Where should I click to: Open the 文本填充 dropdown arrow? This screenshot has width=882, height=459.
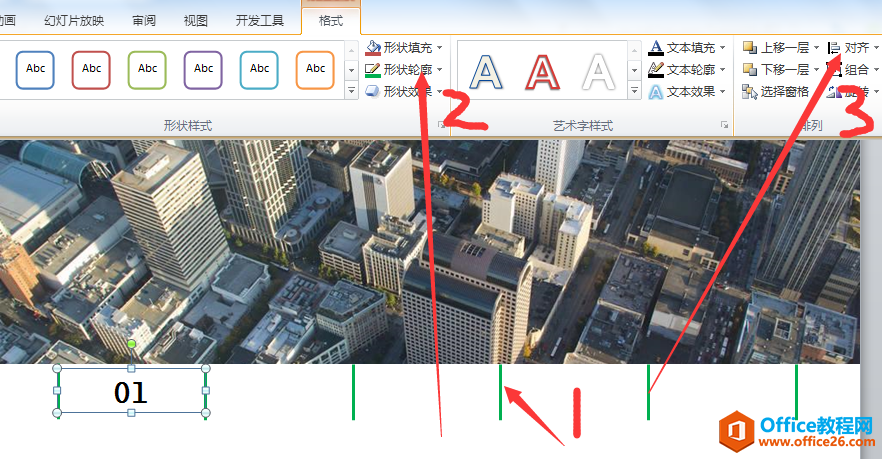pyautogui.click(x=723, y=48)
